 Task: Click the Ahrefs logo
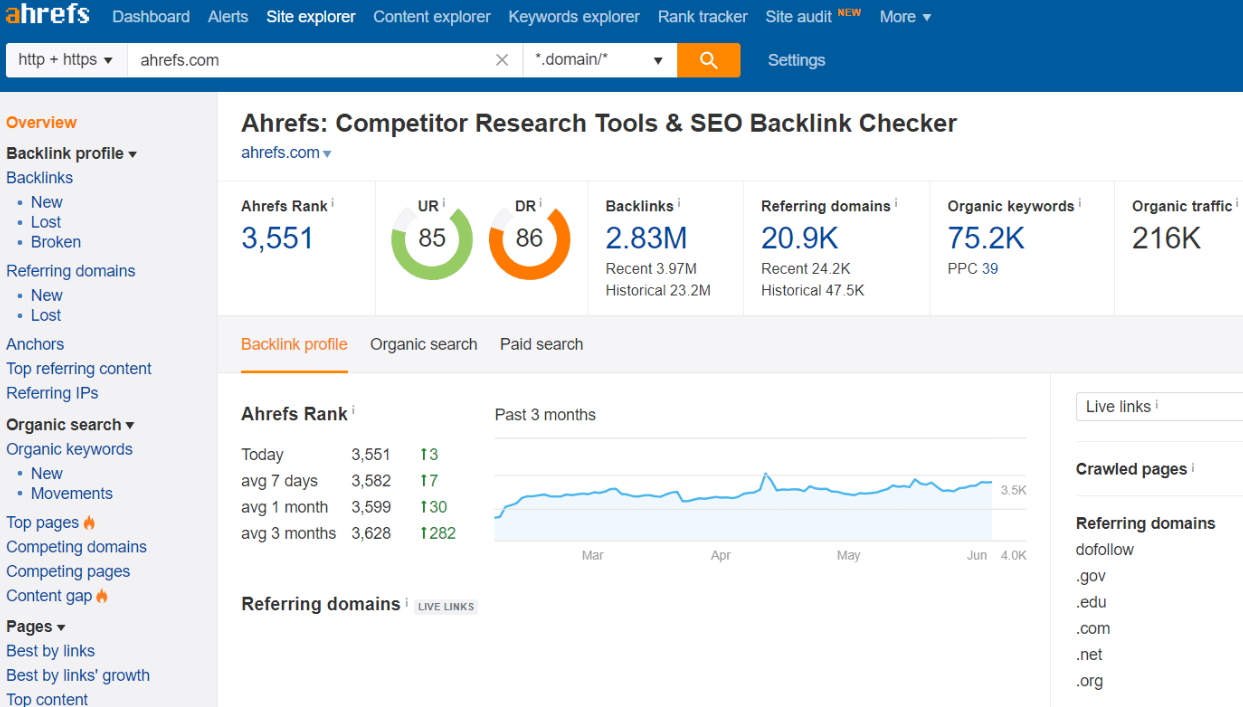[47, 15]
